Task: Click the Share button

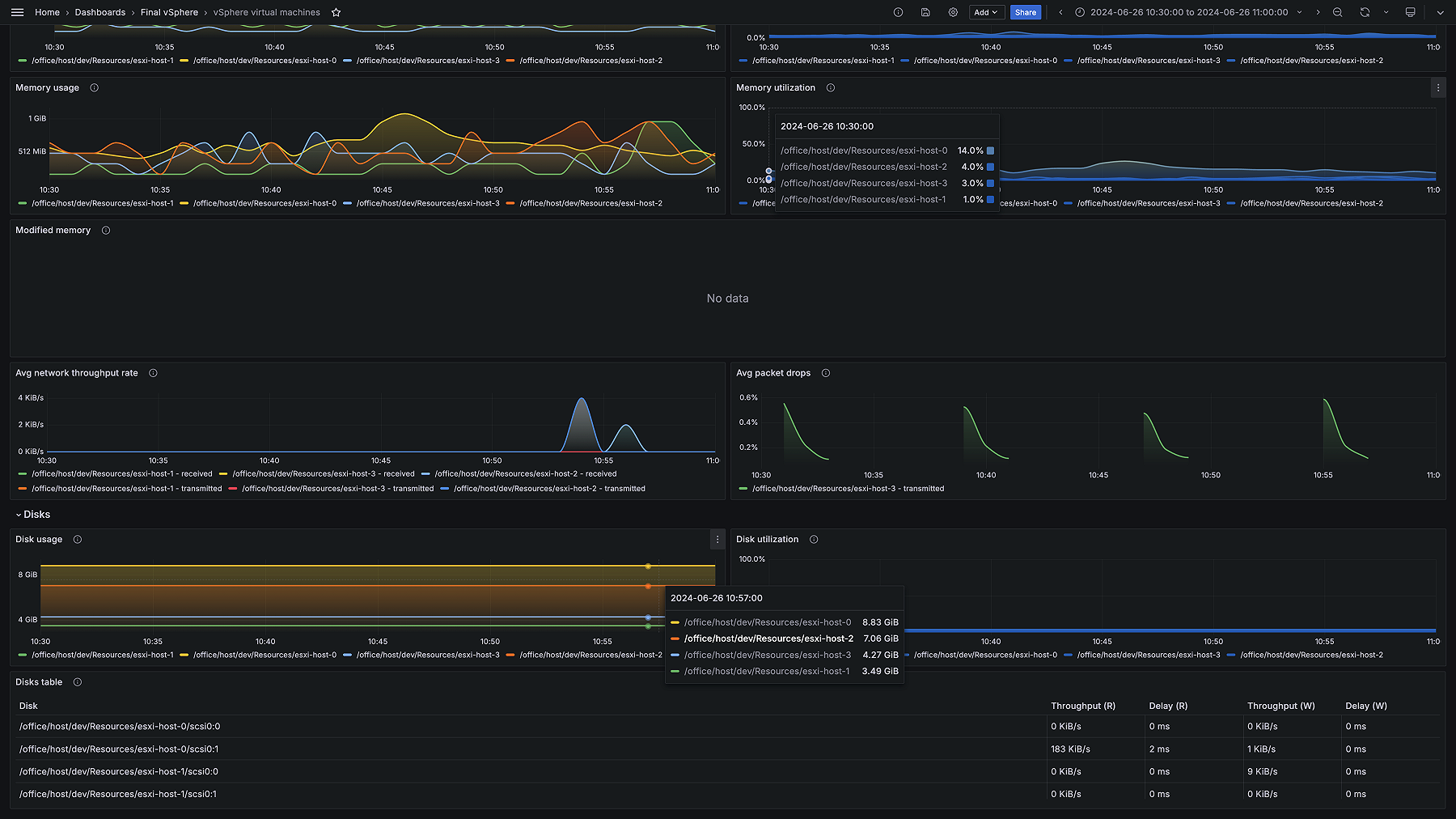Action: pos(1025,12)
